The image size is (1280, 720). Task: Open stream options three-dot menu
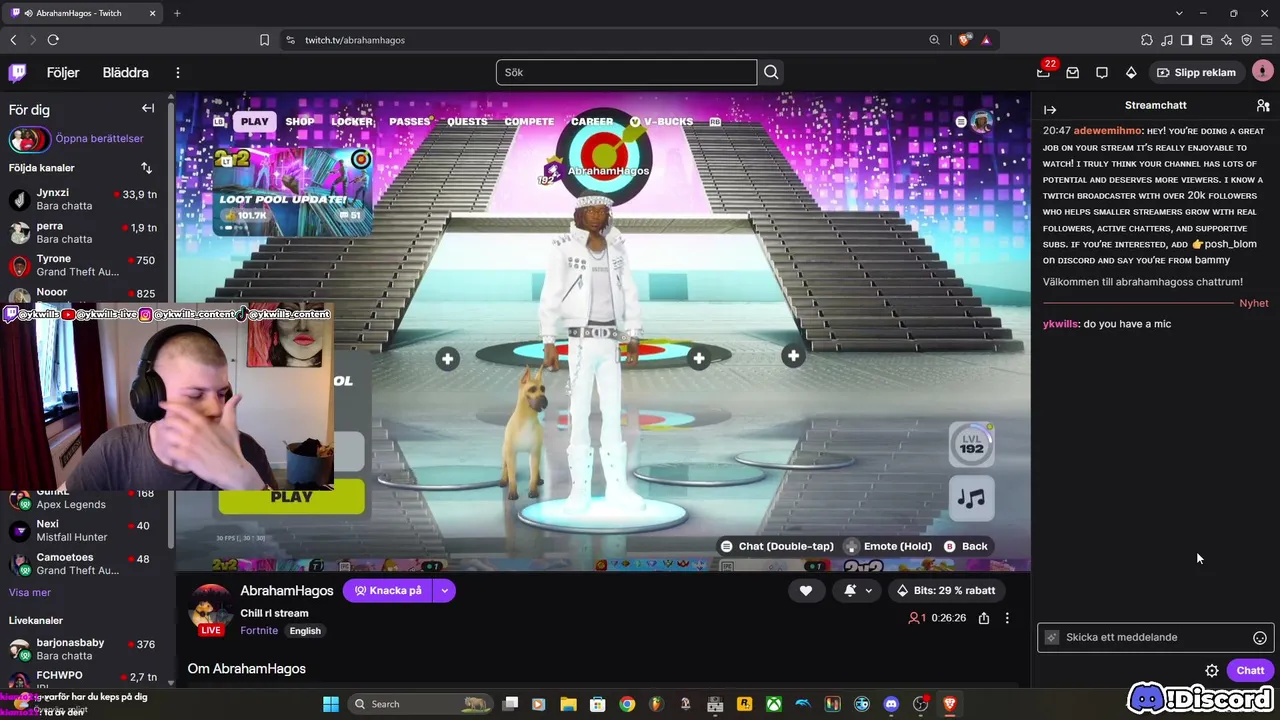(x=1007, y=618)
